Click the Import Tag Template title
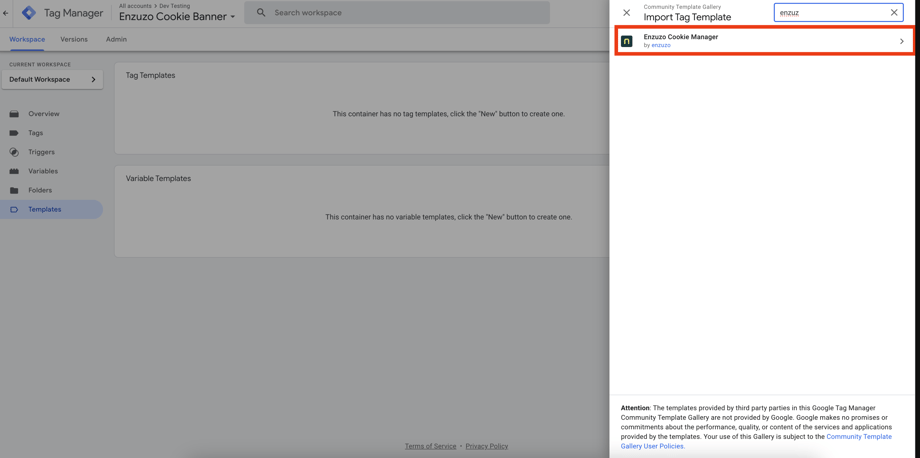920x458 pixels. [687, 17]
